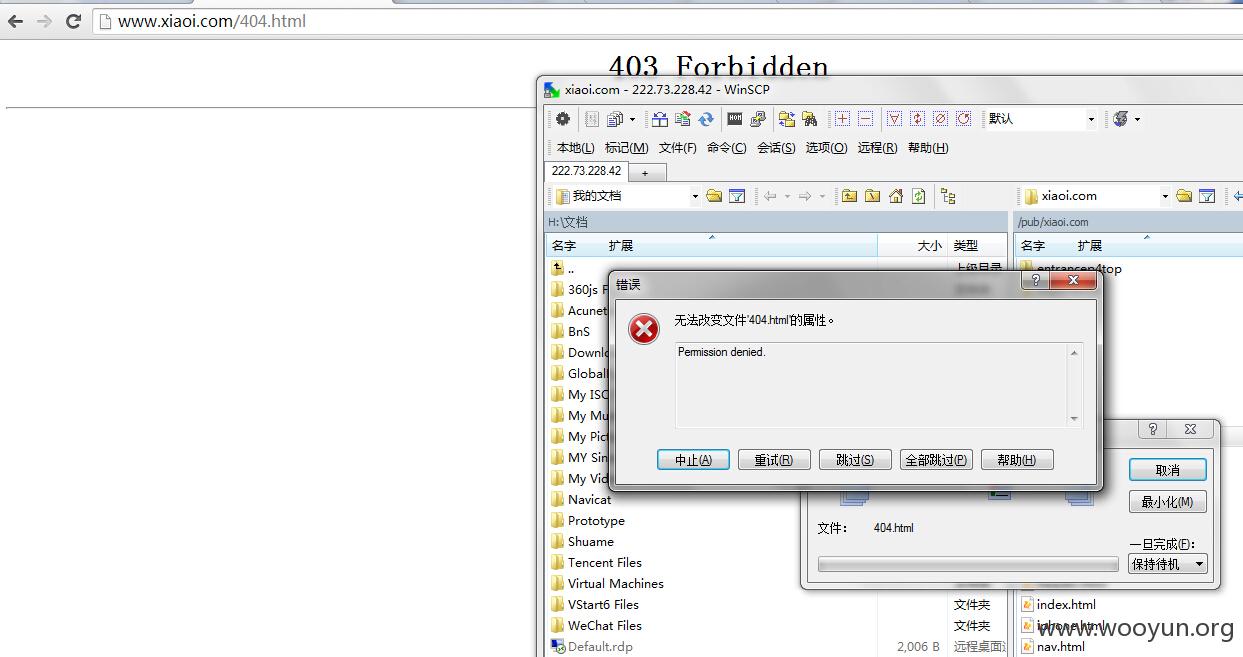Expand local back history dropdown arrow
Image resolution: width=1243 pixels, height=657 pixels.
[787, 196]
